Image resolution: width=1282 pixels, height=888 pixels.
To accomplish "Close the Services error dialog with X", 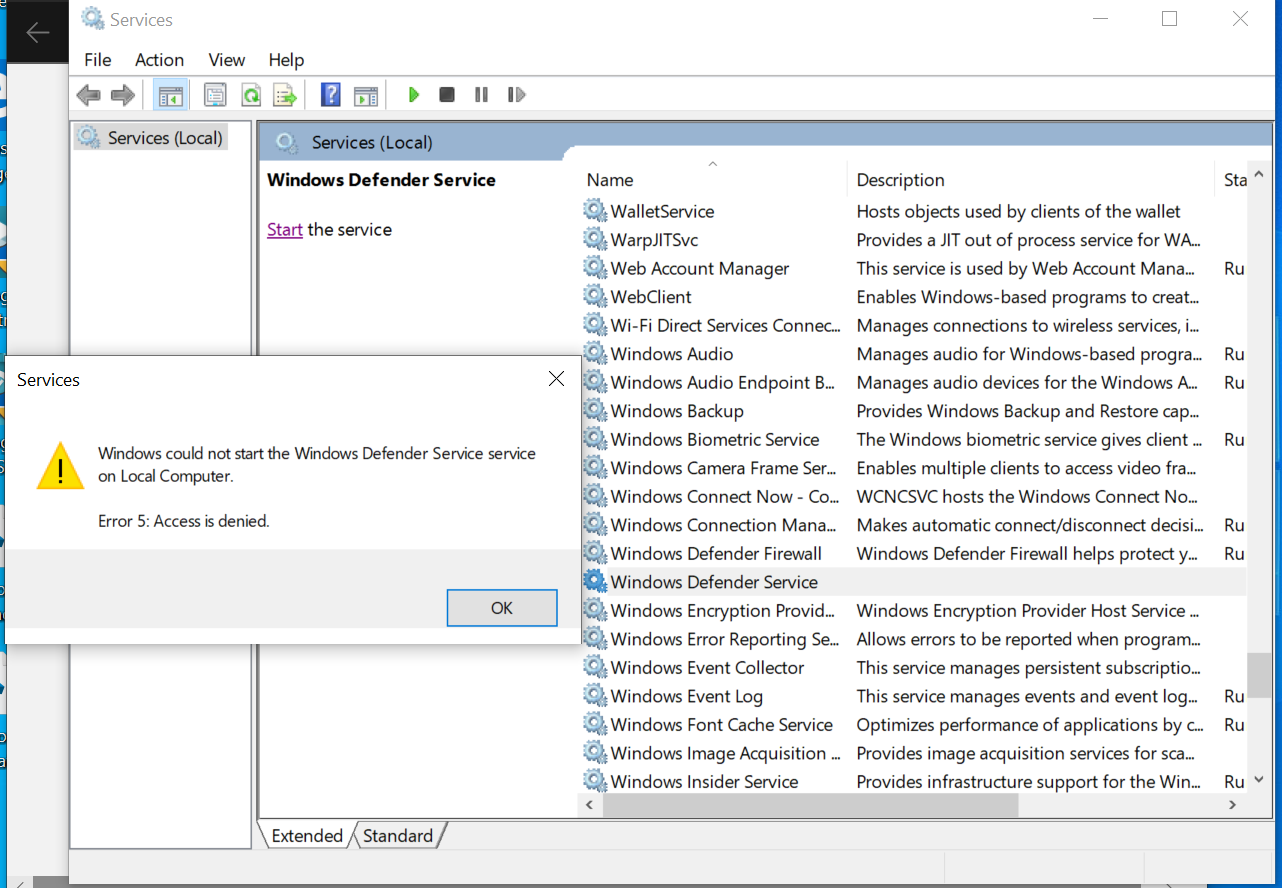I will tap(557, 379).
